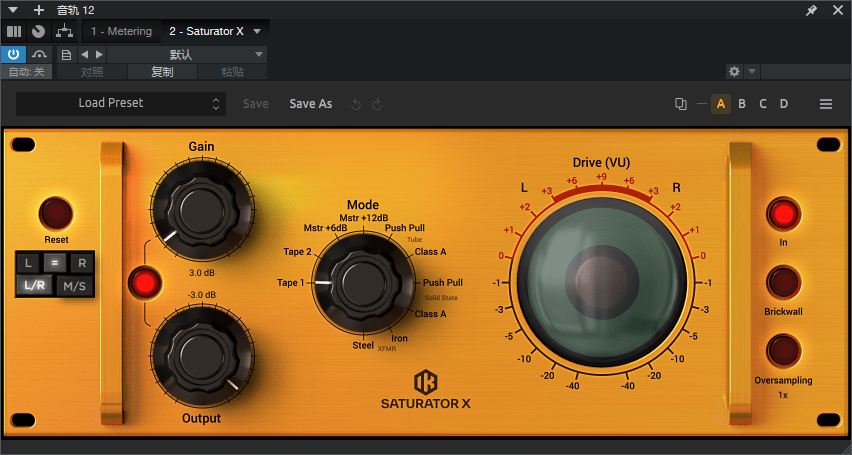Open the hamburger menu icon

826,104
